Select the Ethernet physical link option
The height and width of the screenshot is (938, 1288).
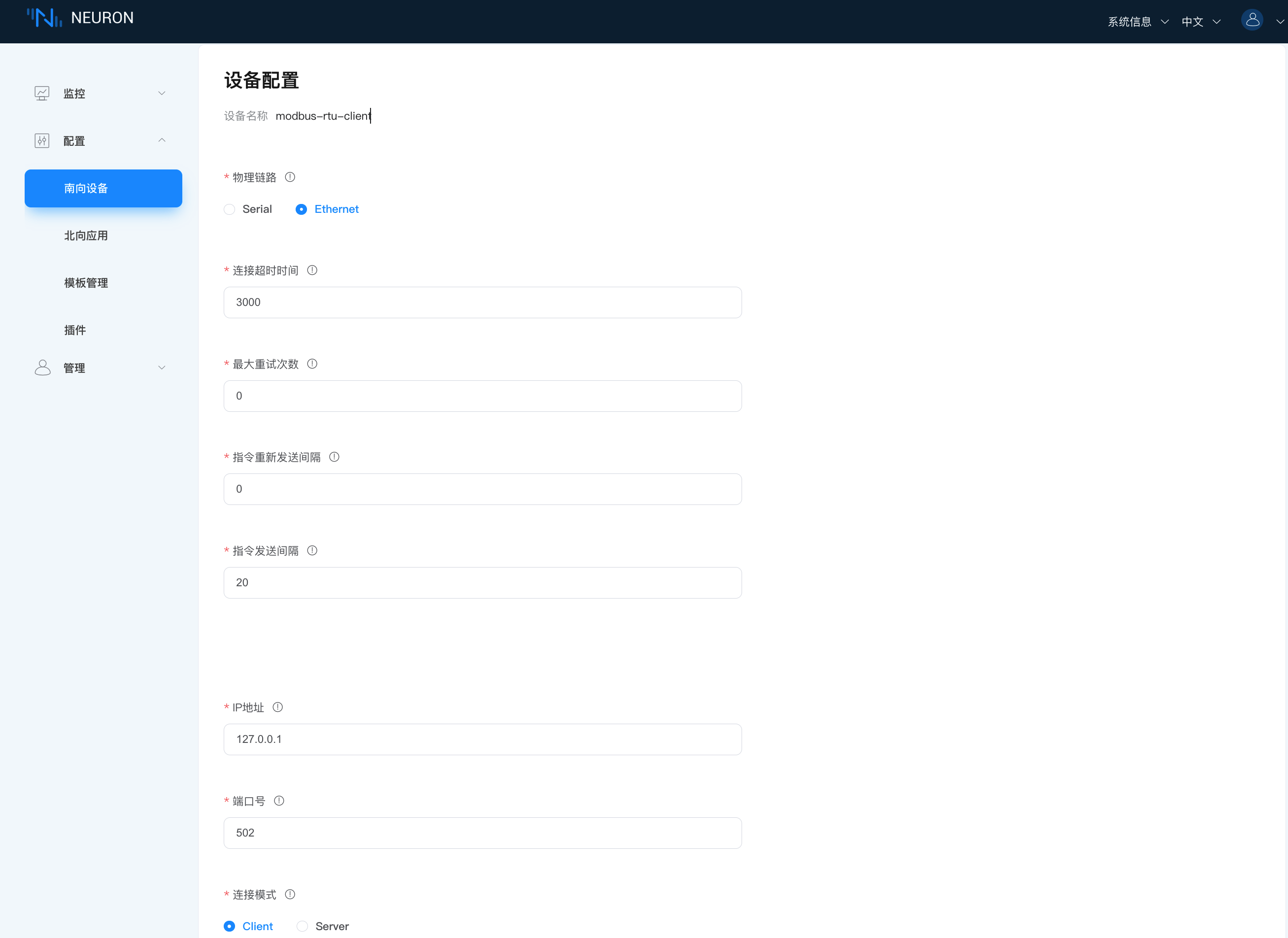pyautogui.click(x=302, y=209)
